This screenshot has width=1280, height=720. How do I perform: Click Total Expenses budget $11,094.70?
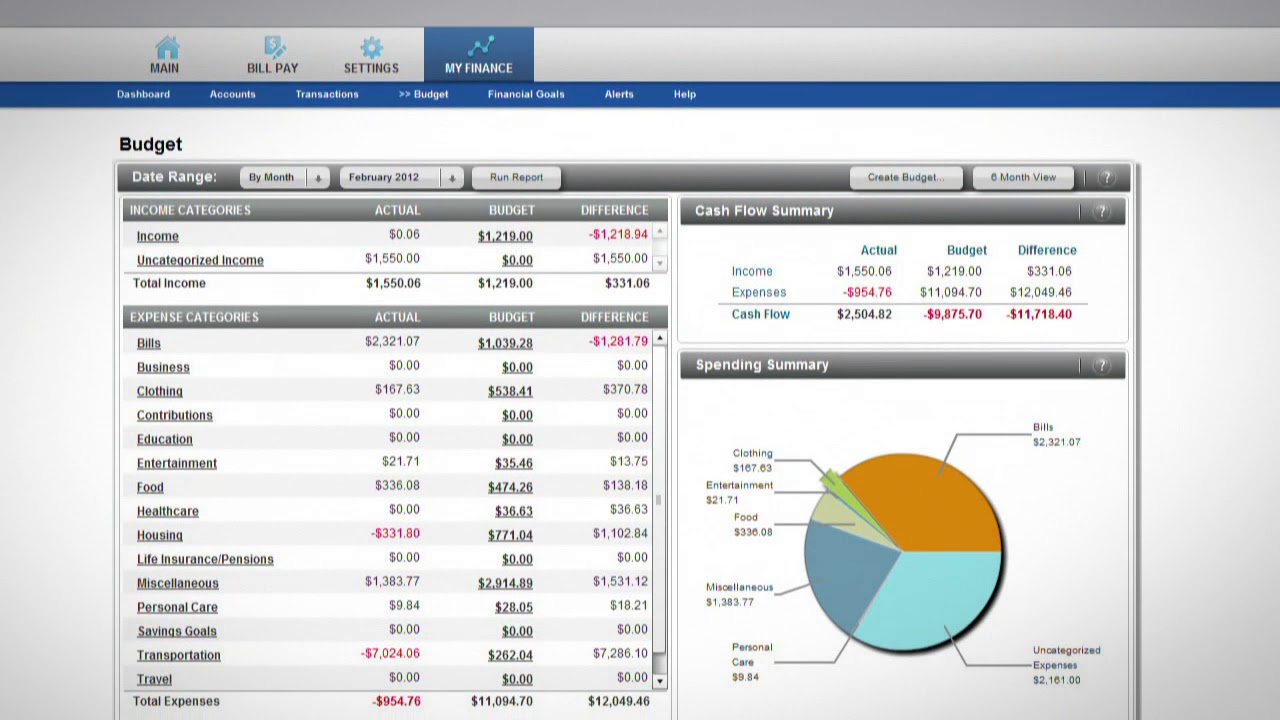point(502,701)
